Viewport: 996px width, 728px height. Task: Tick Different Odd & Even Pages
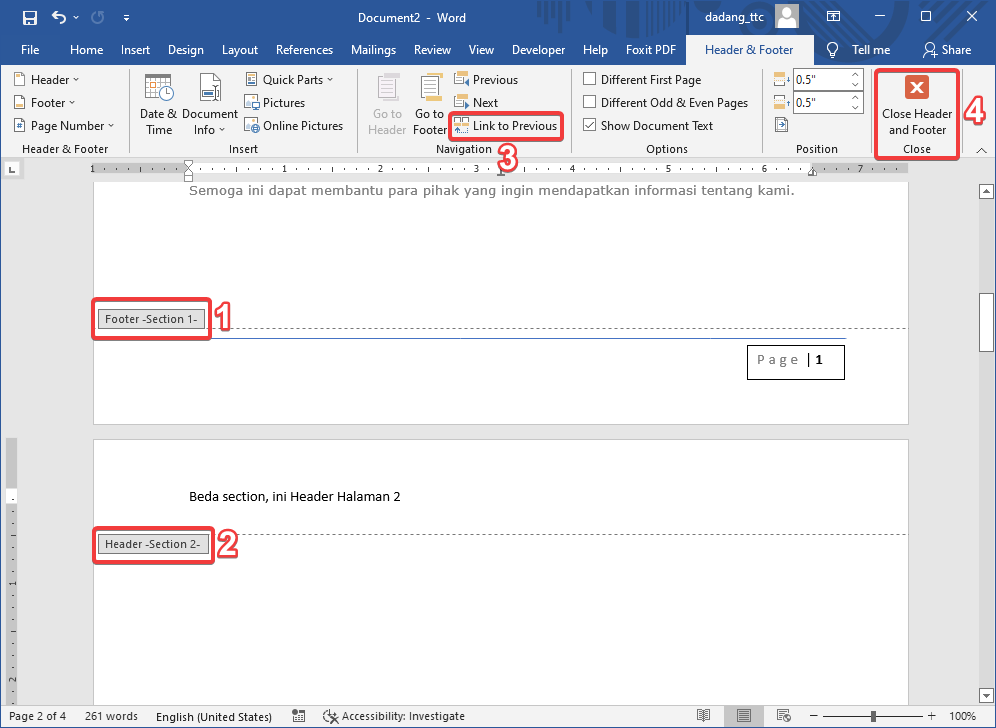click(x=590, y=103)
